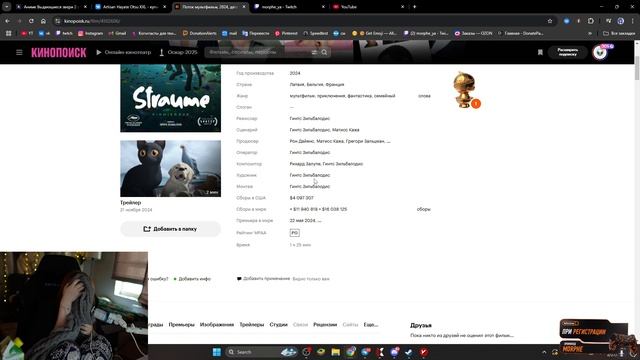Viewport: 640px width, 360px height.
Task: Reload the current page
Action: 31,21
